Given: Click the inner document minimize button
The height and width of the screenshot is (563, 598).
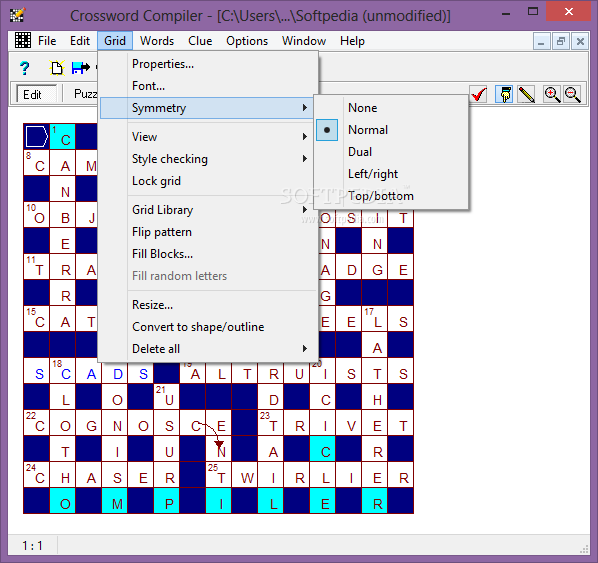Looking at the screenshot, I should pyautogui.click(x=541, y=41).
